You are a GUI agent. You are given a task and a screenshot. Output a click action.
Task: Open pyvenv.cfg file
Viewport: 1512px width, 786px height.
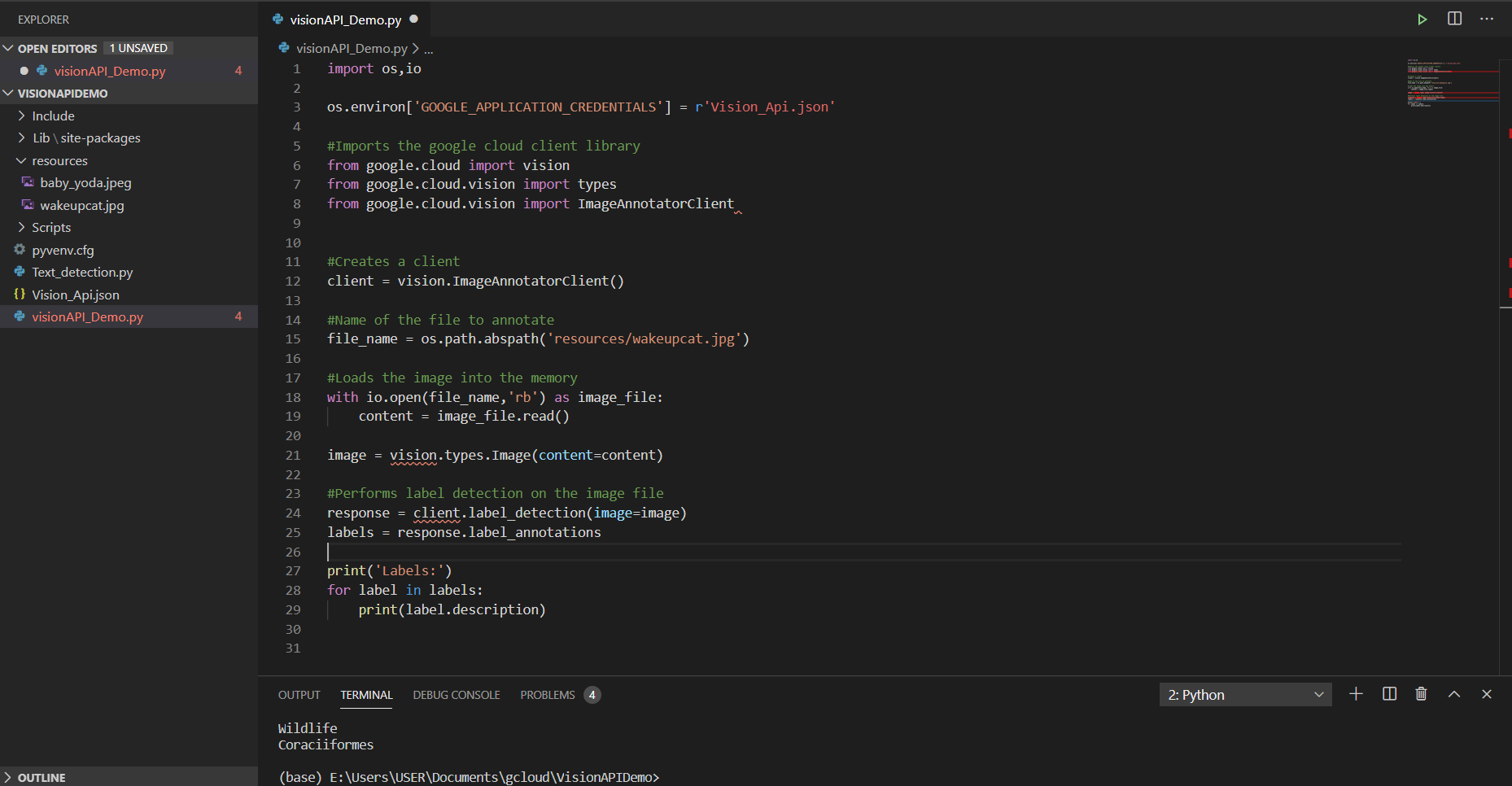tap(63, 250)
